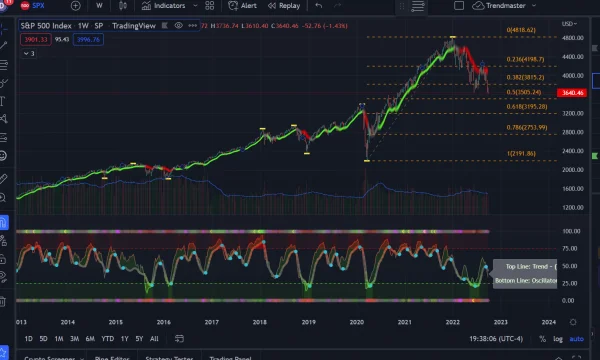Remove drawings with trash icon
This screenshot has width=600, height=360.
(3, 301)
